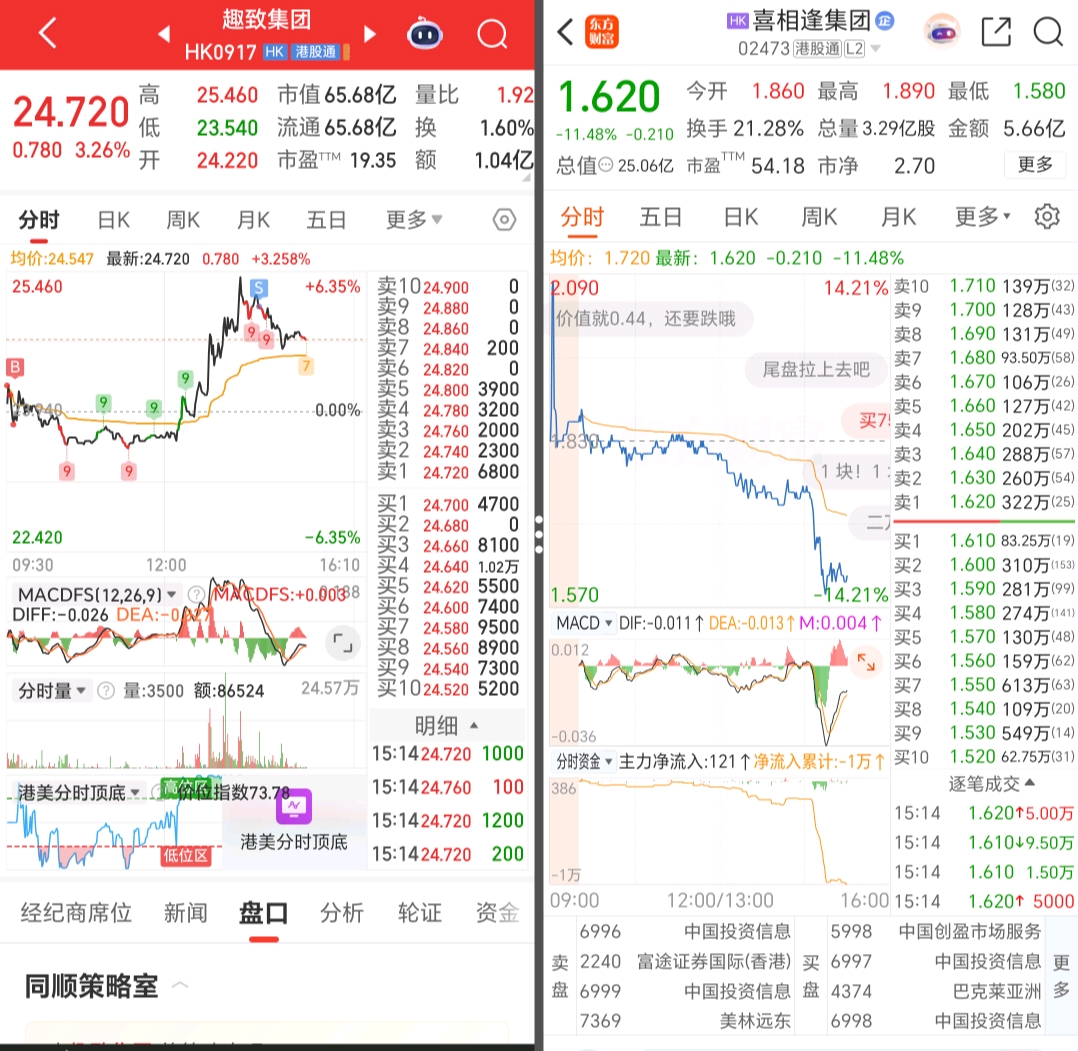Collapse 同顺策略室 section
1078x1051 pixels.
point(180,985)
